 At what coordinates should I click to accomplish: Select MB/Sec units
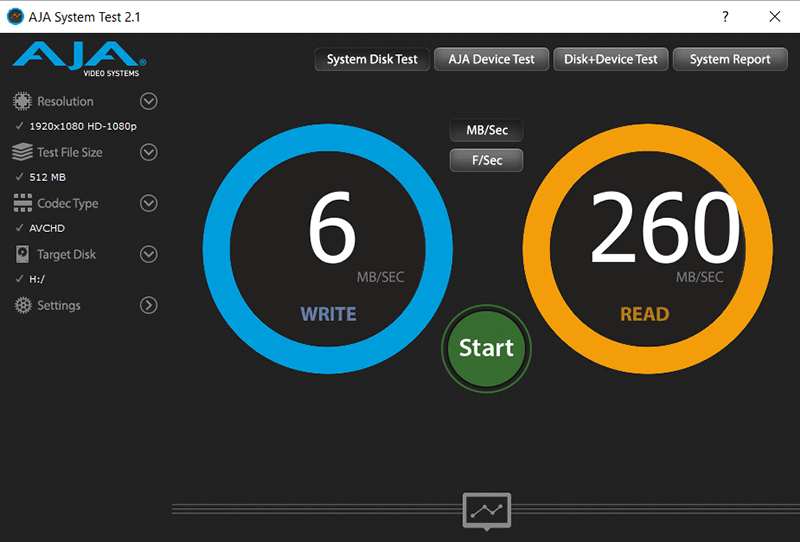click(487, 130)
